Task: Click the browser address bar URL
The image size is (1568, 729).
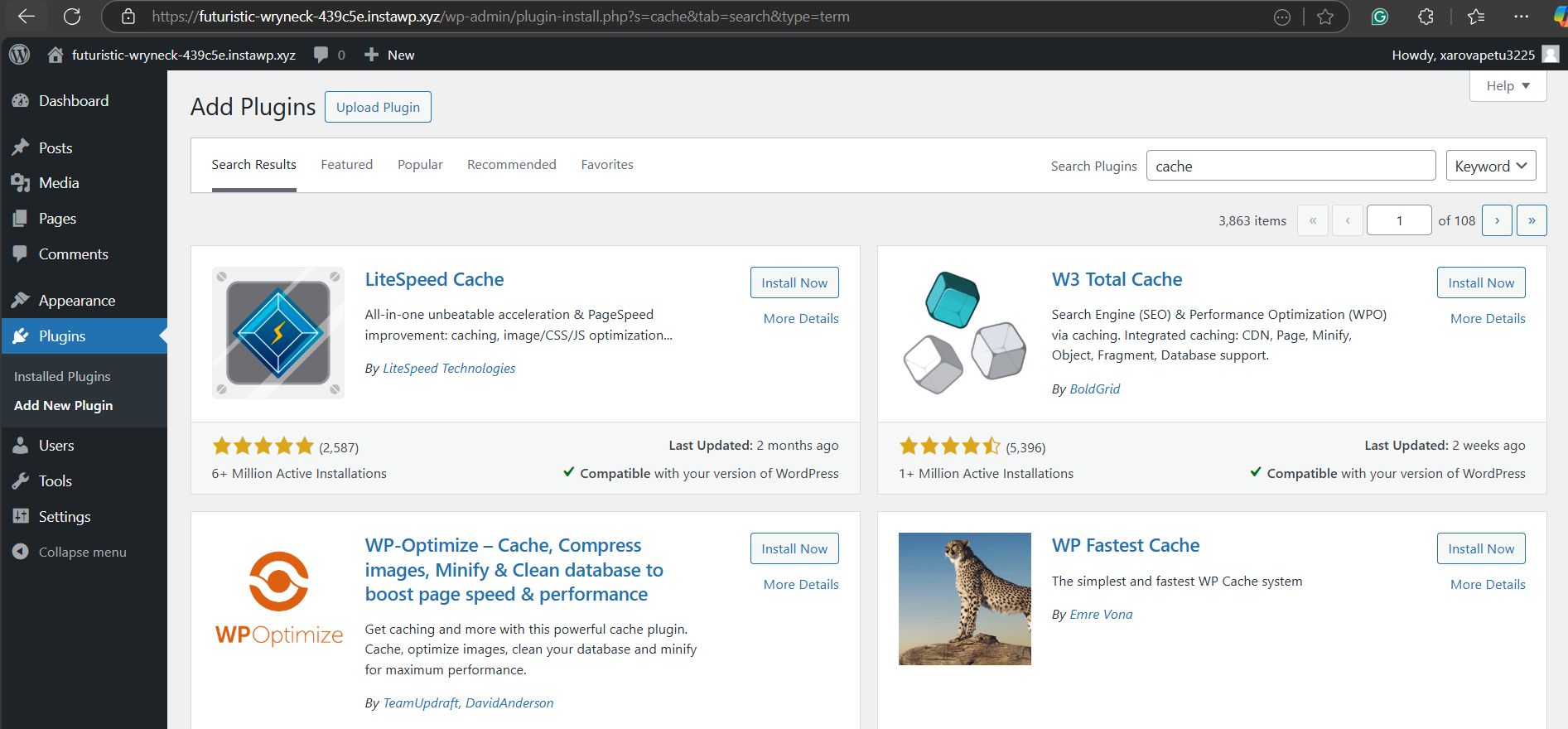Action: pyautogui.click(x=500, y=17)
